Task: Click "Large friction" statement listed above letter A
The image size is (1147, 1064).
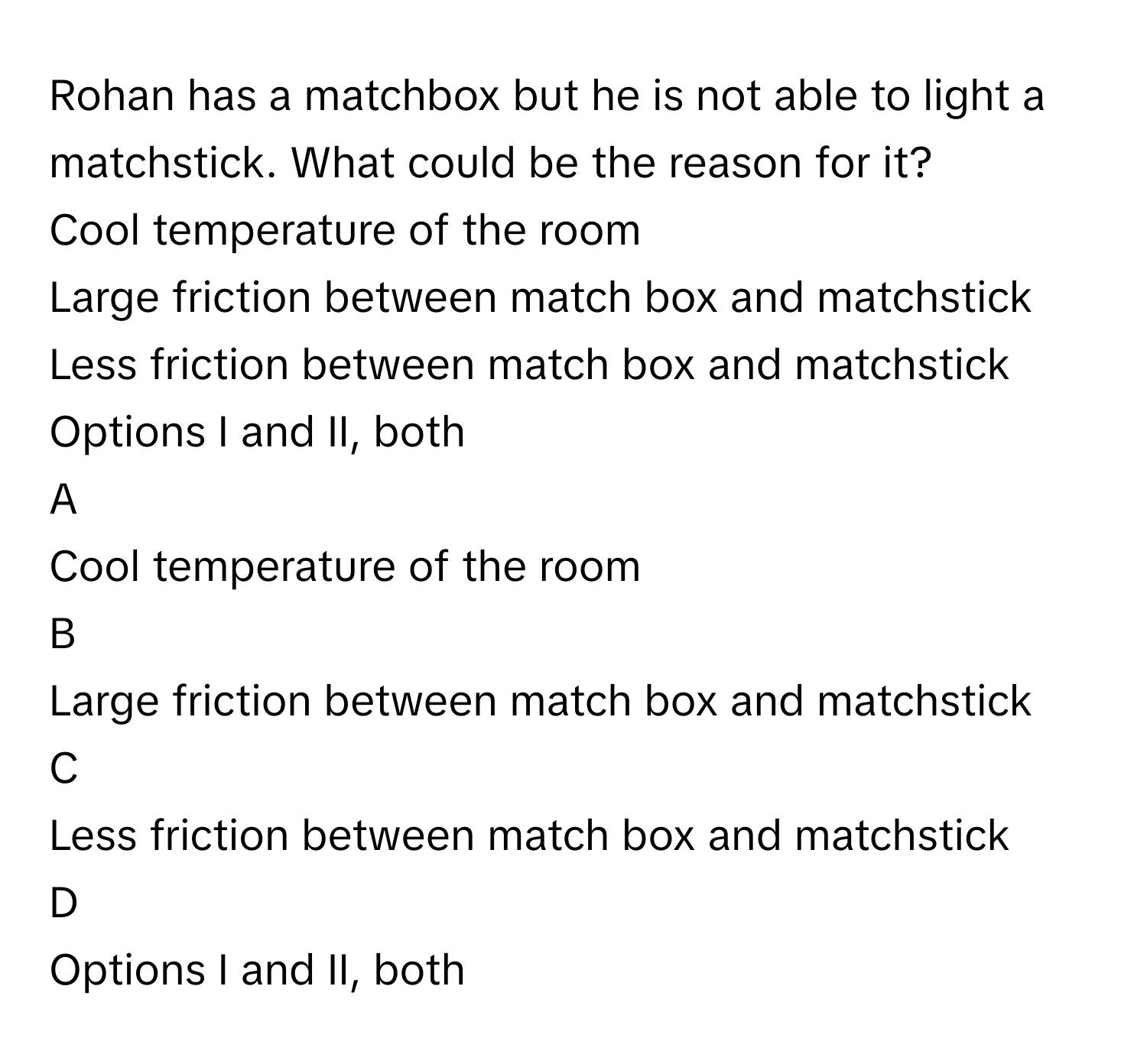Action: (x=541, y=298)
